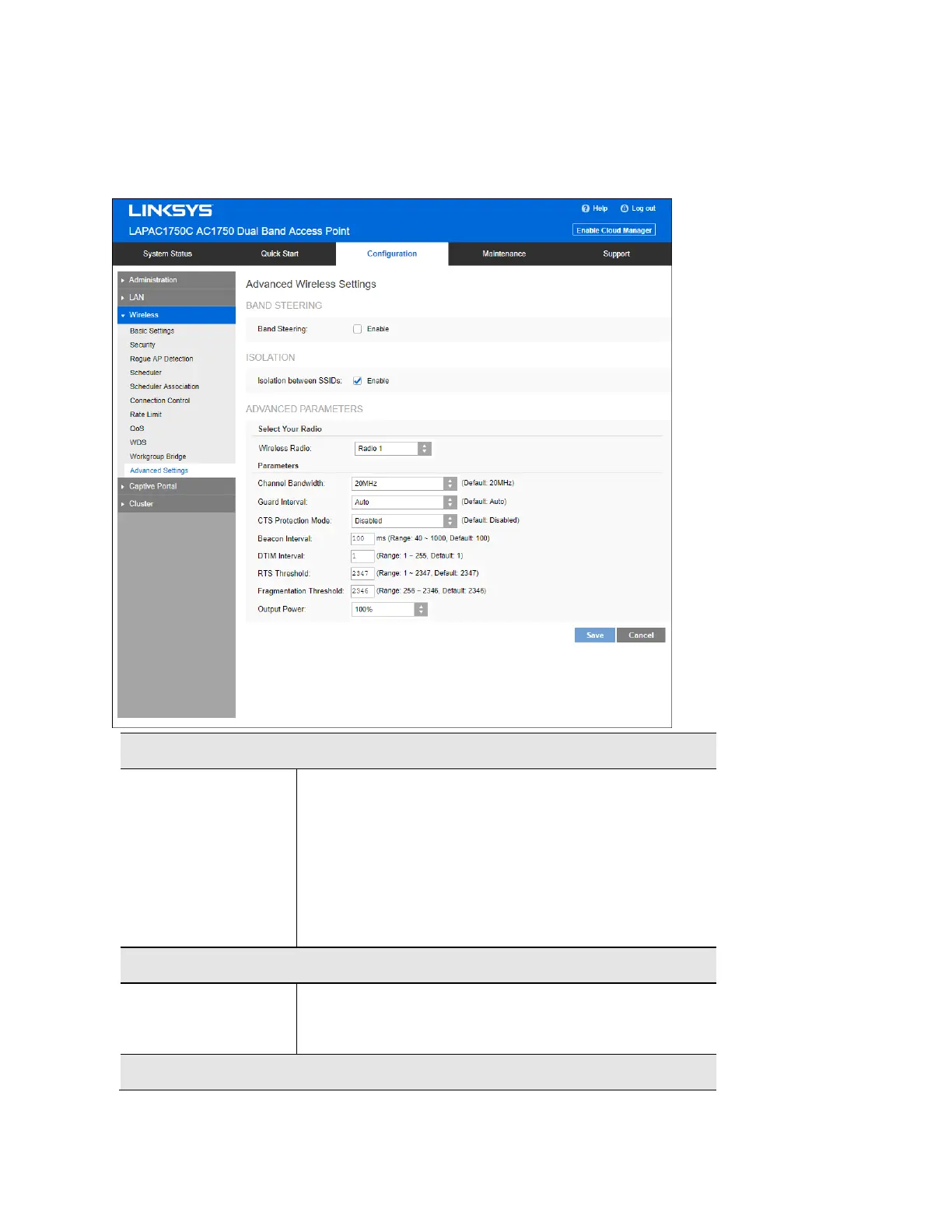This screenshot has width=952, height=1232.
Task: Expand the Administration sidebar section
Action: [177, 280]
